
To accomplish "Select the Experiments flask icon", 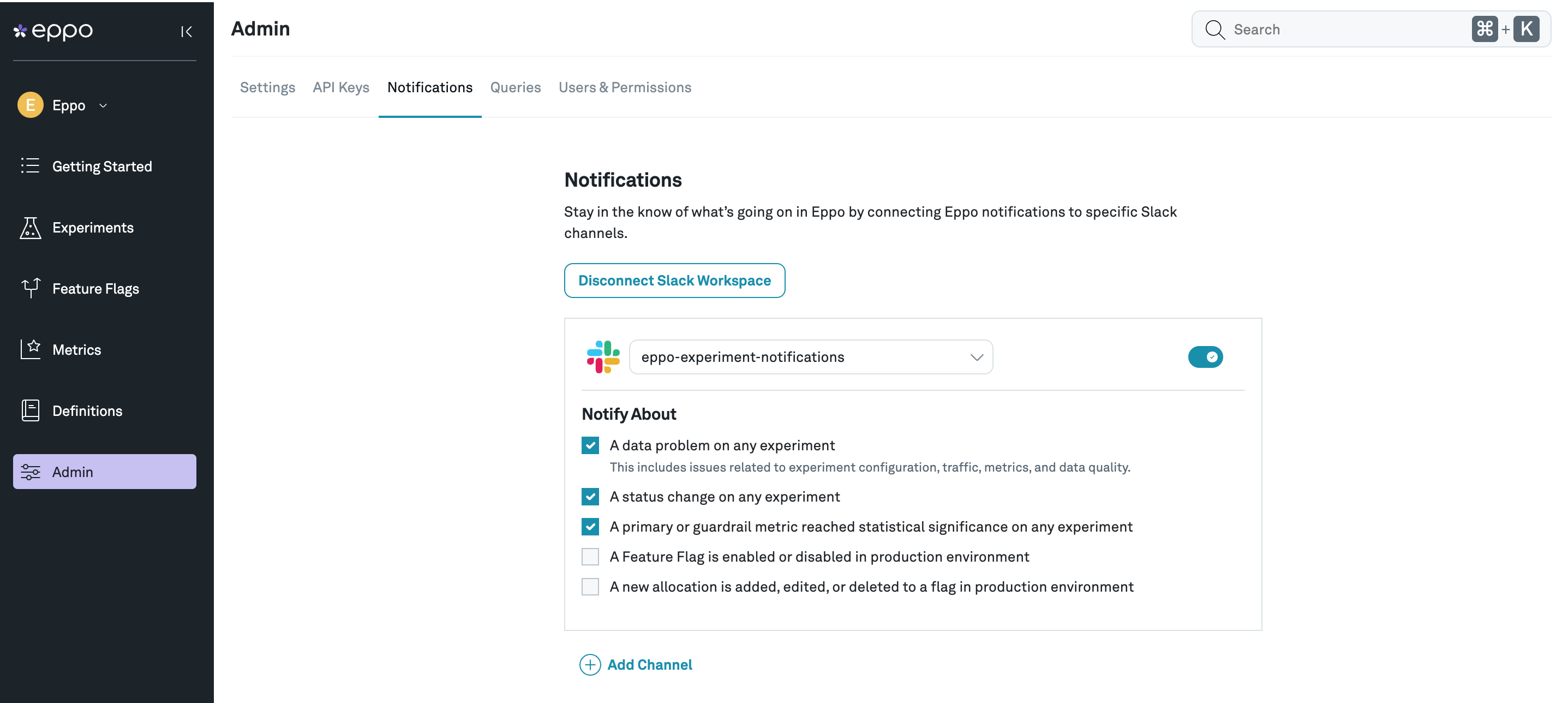I will pyautogui.click(x=30, y=227).
